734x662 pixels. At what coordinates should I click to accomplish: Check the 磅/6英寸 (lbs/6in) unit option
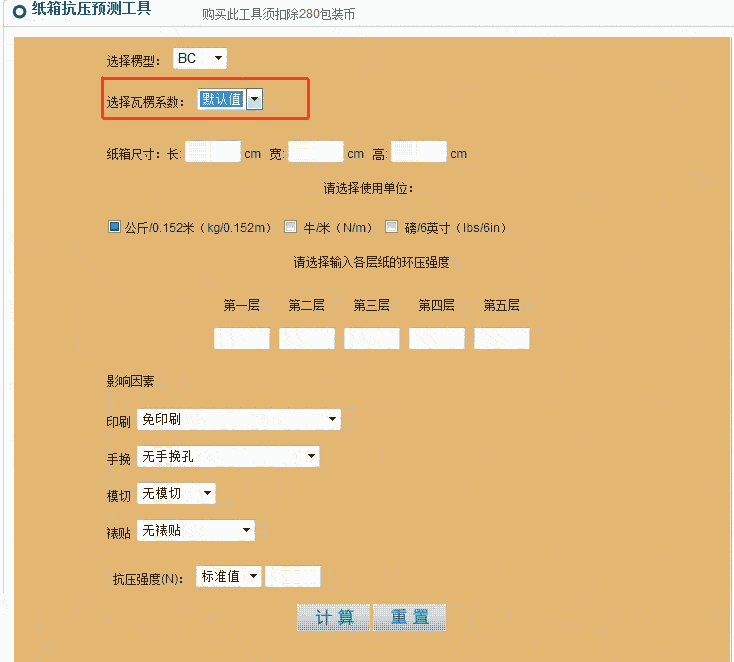pyautogui.click(x=392, y=227)
